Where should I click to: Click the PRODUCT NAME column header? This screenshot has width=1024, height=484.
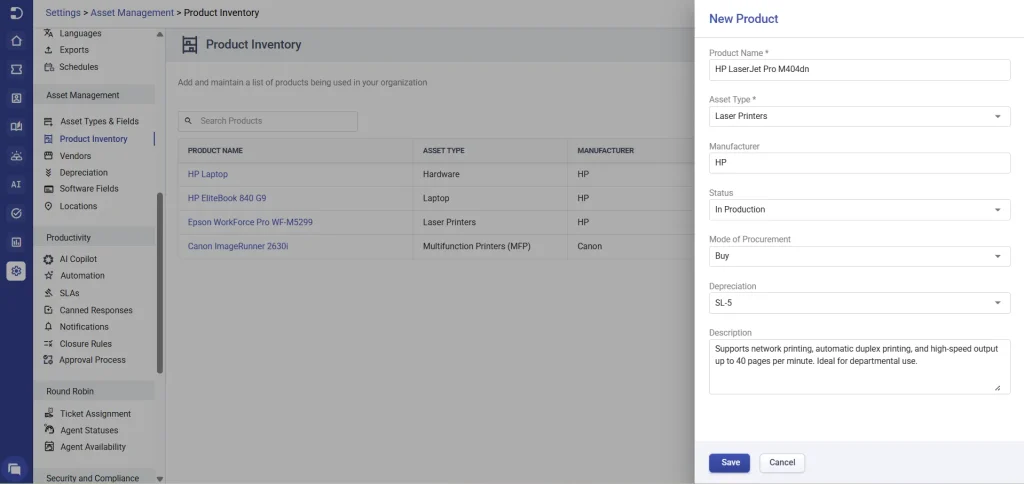pos(215,151)
